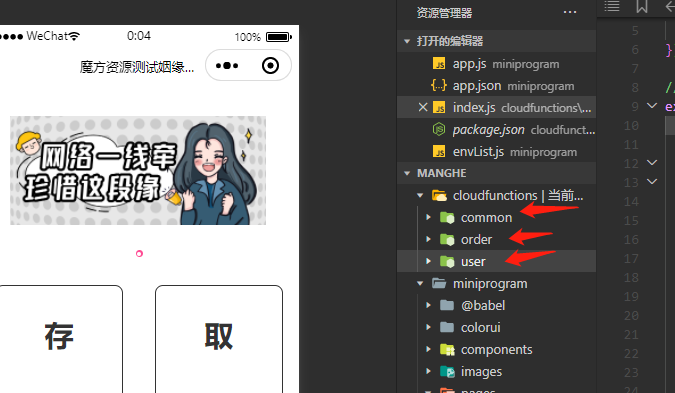The image size is (675, 393).
Task: Expand the @babel folder arrow
Action: [428, 305]
